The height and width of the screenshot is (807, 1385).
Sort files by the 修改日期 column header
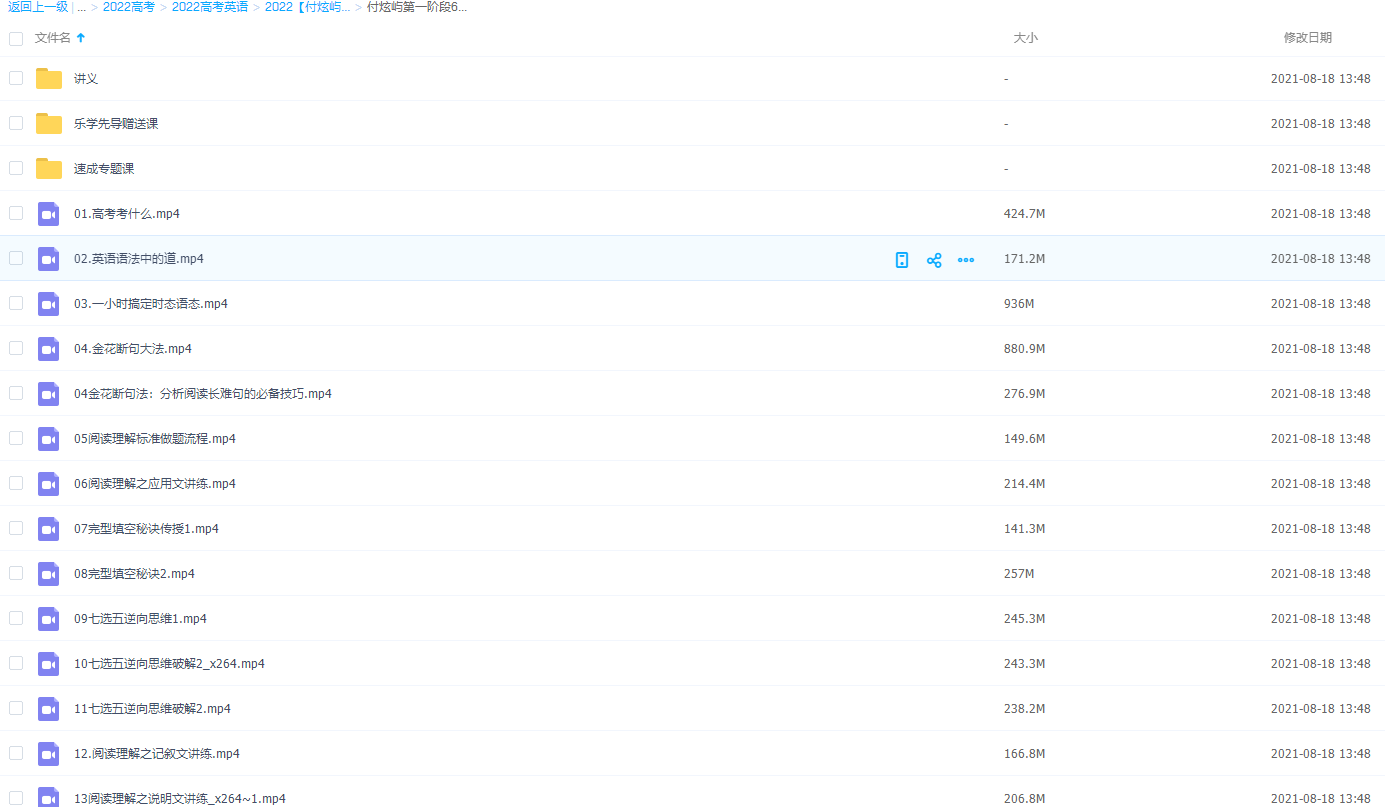pos(1307,38)
